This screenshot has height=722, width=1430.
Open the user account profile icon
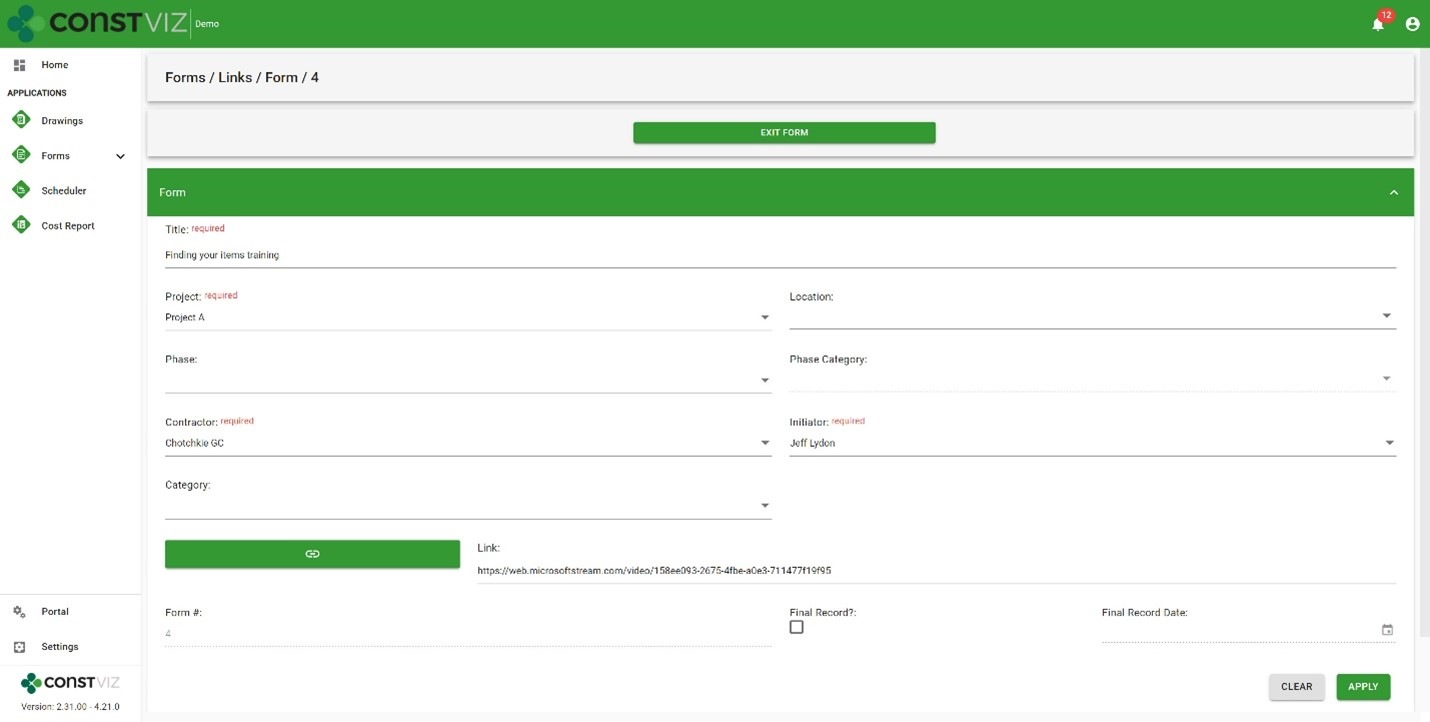pyautogui.click(x=1412, y=24)
